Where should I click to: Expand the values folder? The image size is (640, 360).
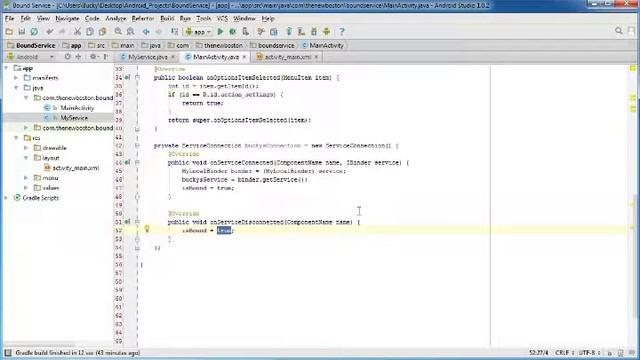pyautogui.click(x=26, y=188)
